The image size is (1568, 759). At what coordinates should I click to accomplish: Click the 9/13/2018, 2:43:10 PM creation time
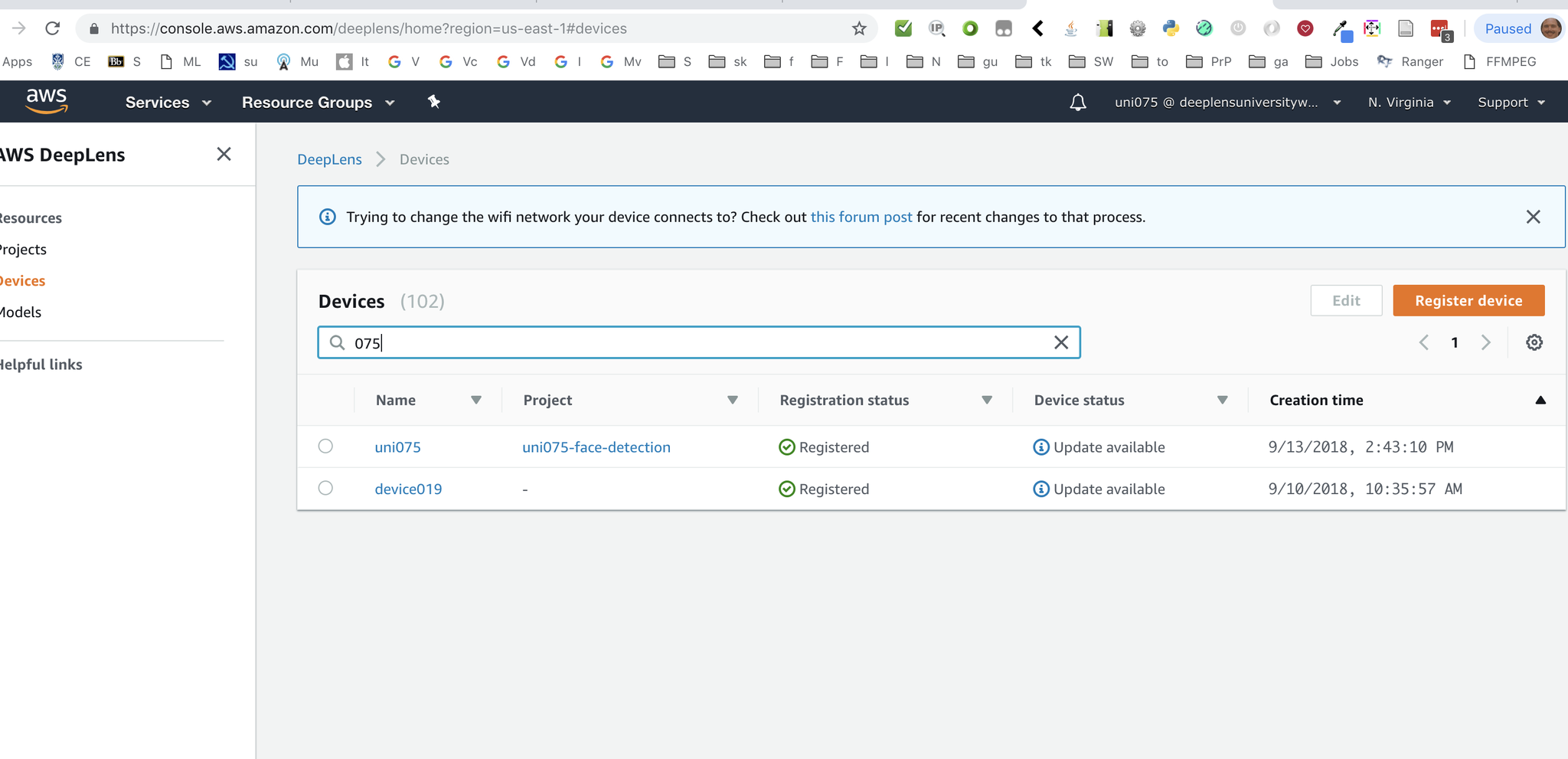1361,447
